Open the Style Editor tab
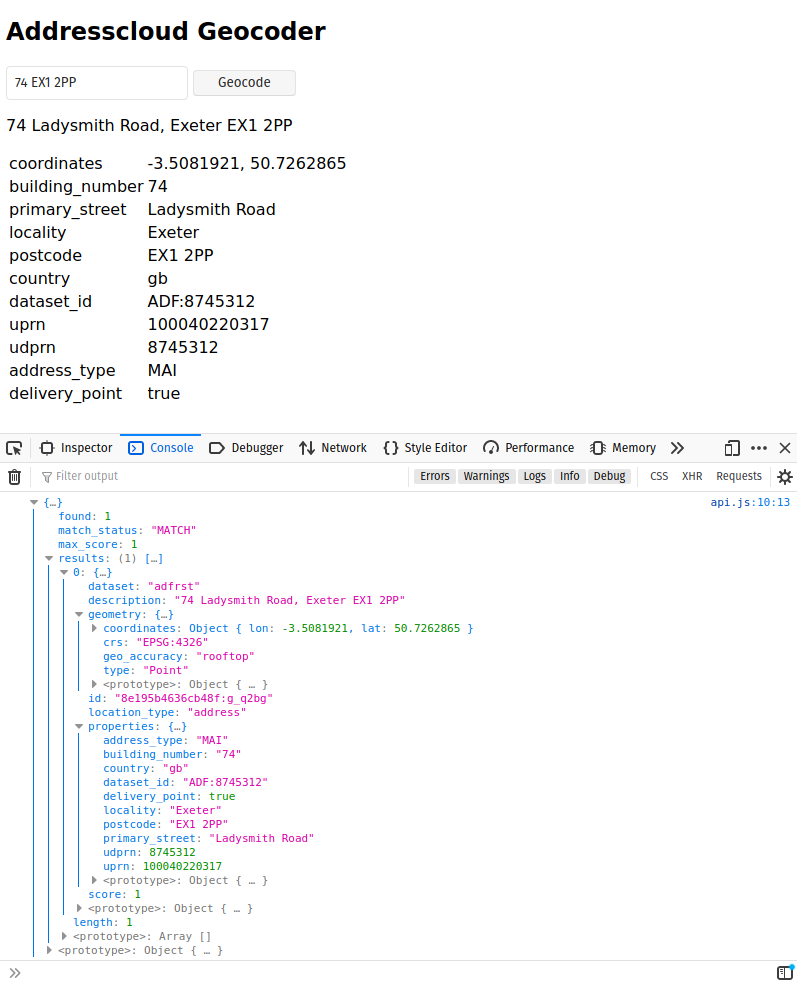 pos(425,448)
